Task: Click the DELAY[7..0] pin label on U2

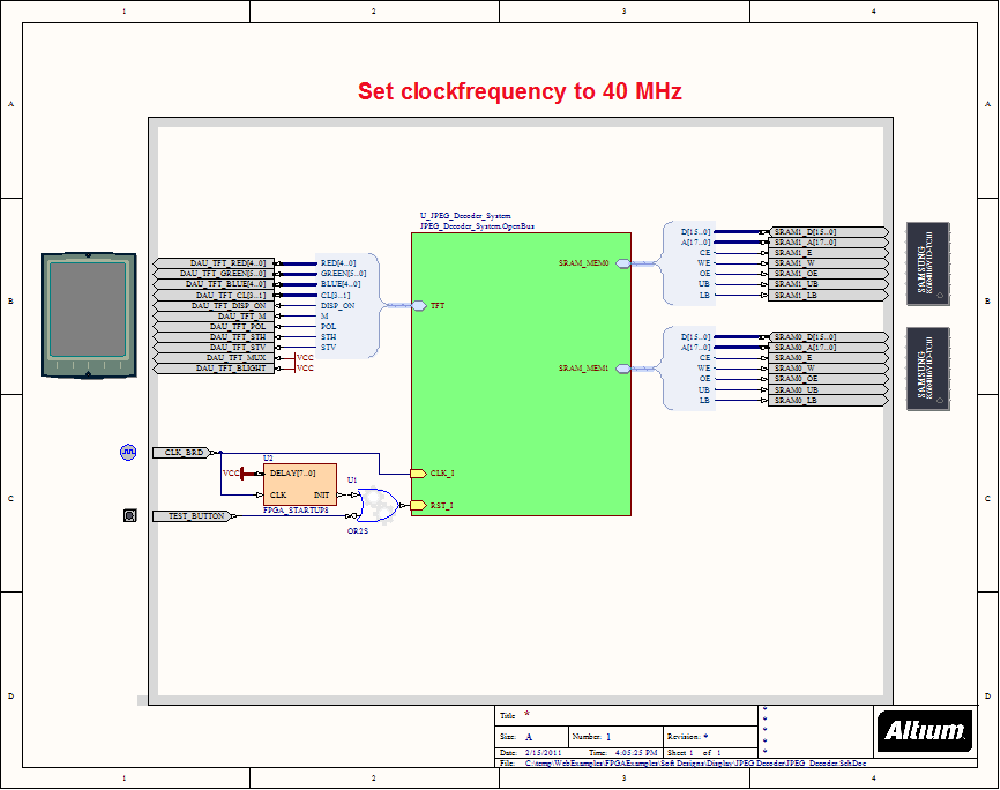Action: (292, 473)
